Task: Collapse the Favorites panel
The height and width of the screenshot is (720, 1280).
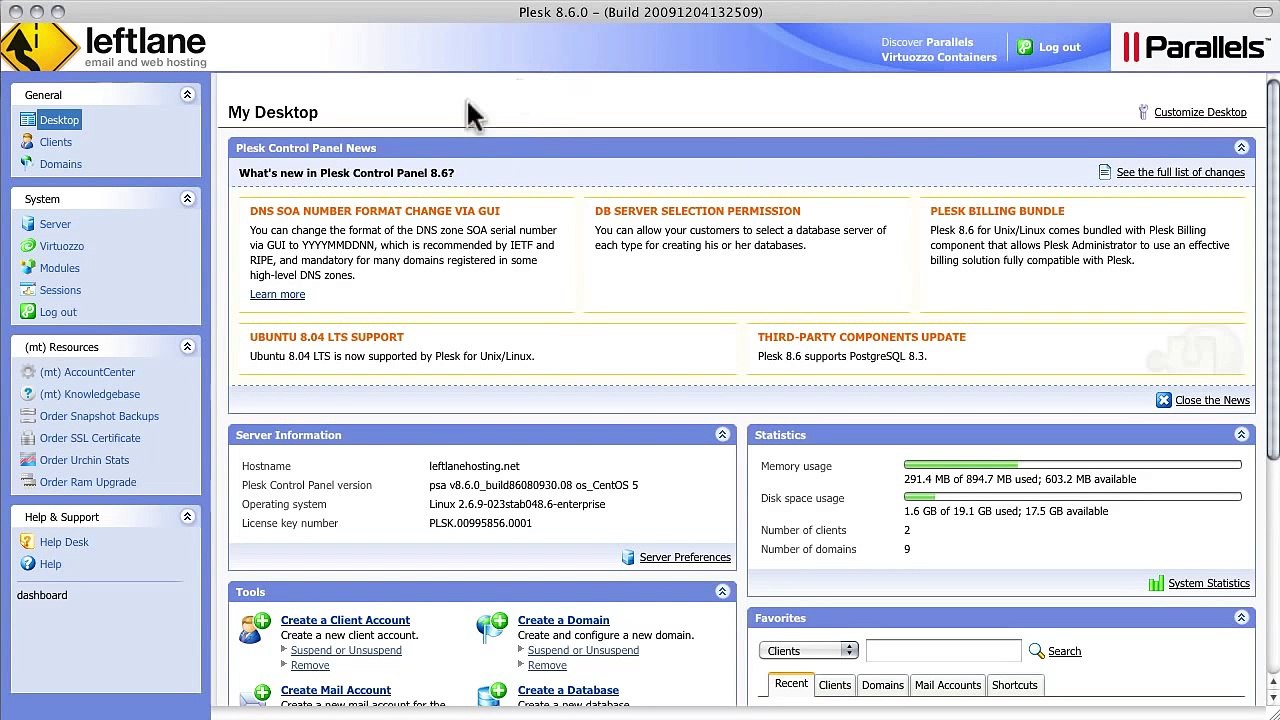Action: [x=1241, y=618]
